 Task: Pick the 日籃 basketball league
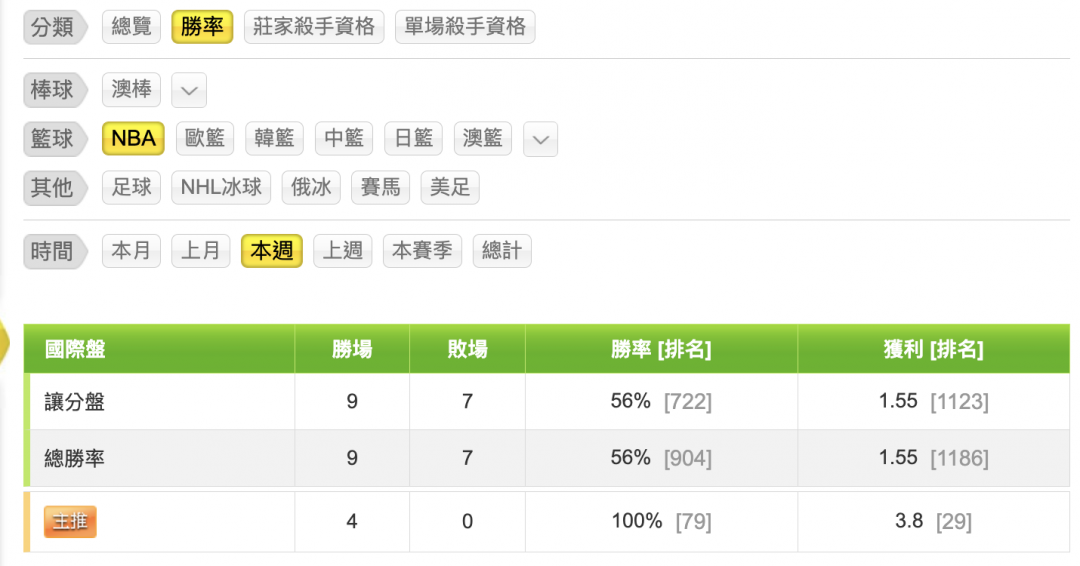[413, 138]
